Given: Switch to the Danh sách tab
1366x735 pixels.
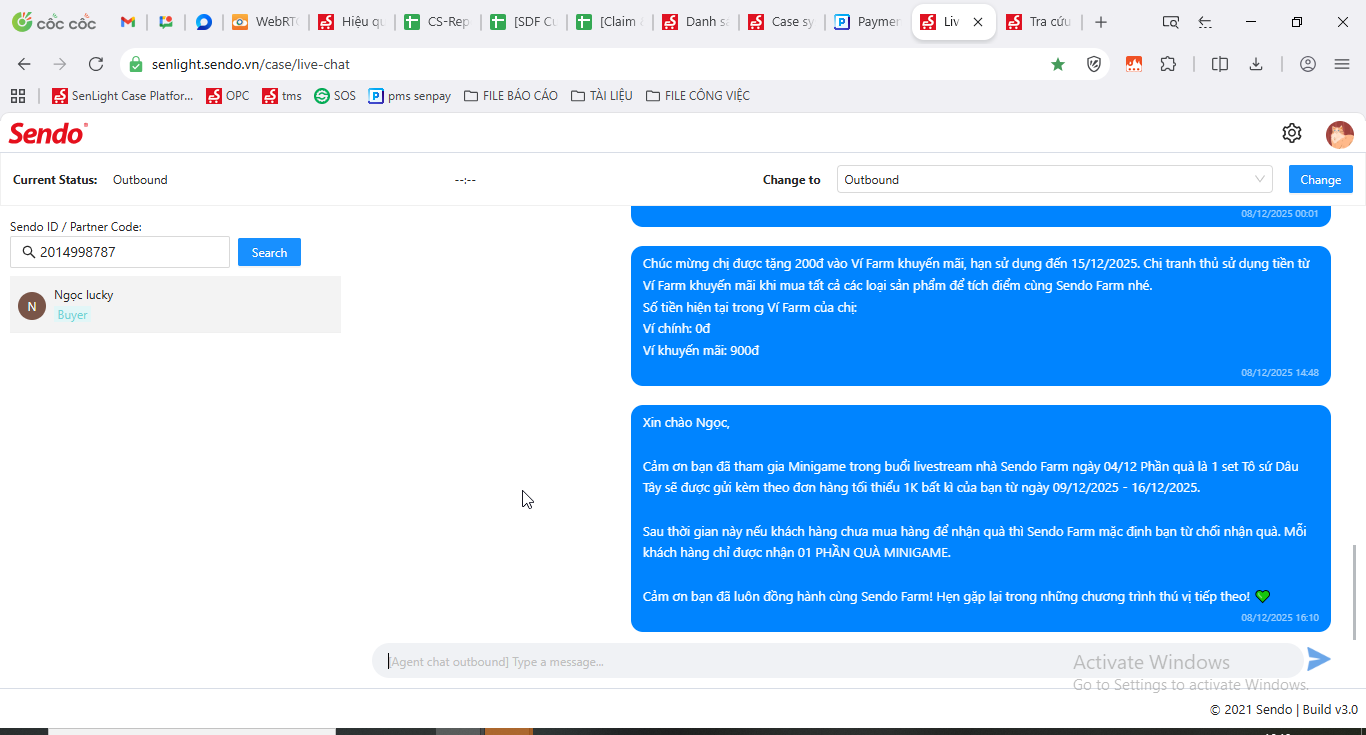Looking at the screenshot, I should pyautogui.click(x=696, y=22).
